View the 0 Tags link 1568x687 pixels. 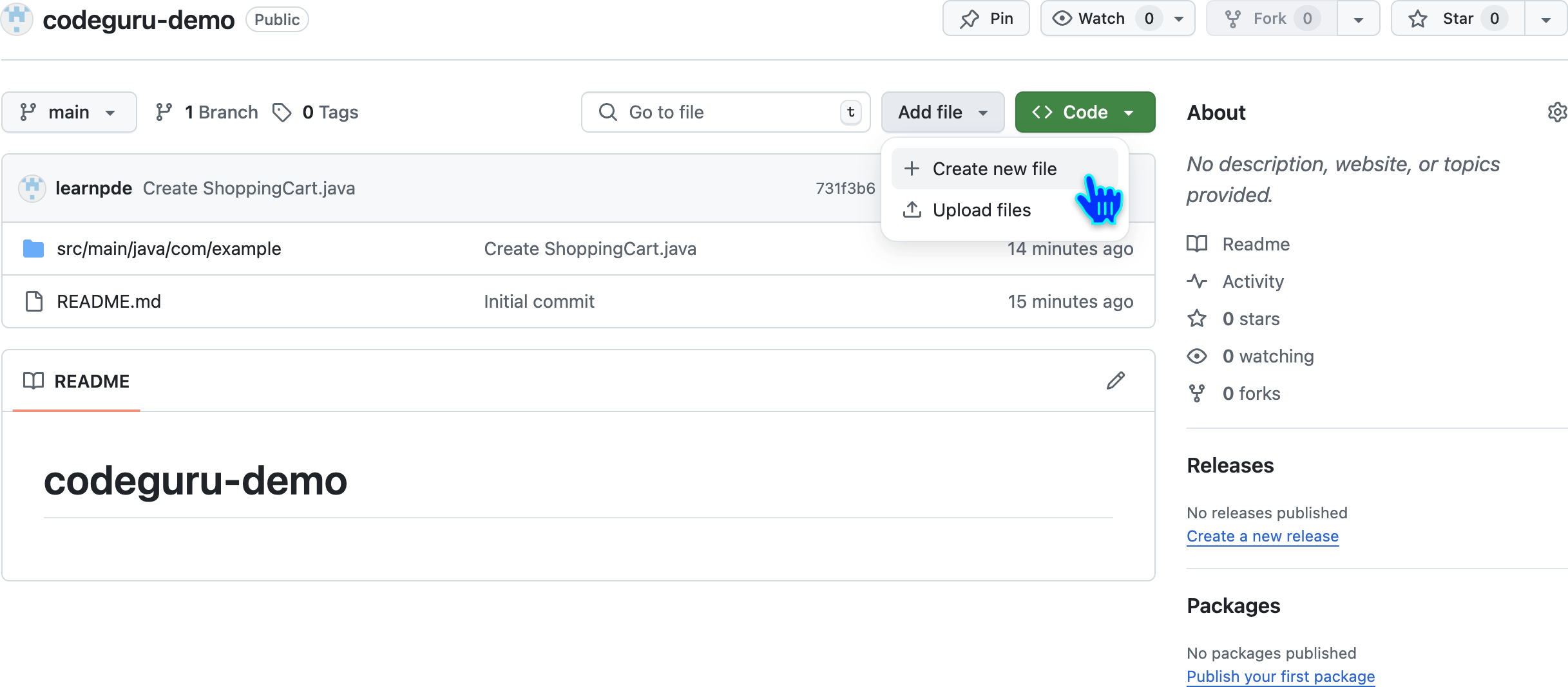tap(315, 112)
